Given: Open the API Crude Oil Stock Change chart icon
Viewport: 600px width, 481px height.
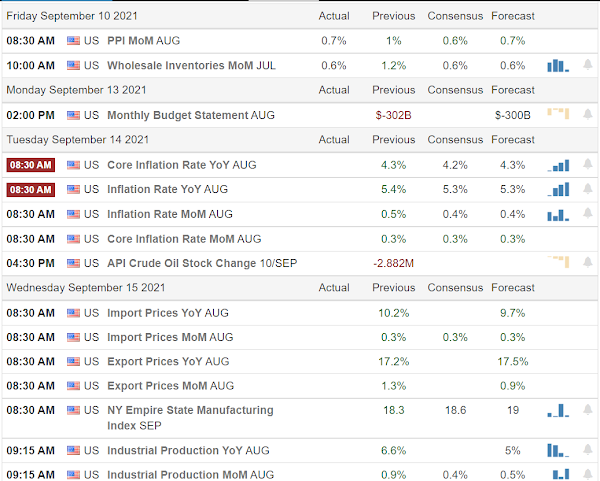Looking at the screenshot, I should click(558, 262).
